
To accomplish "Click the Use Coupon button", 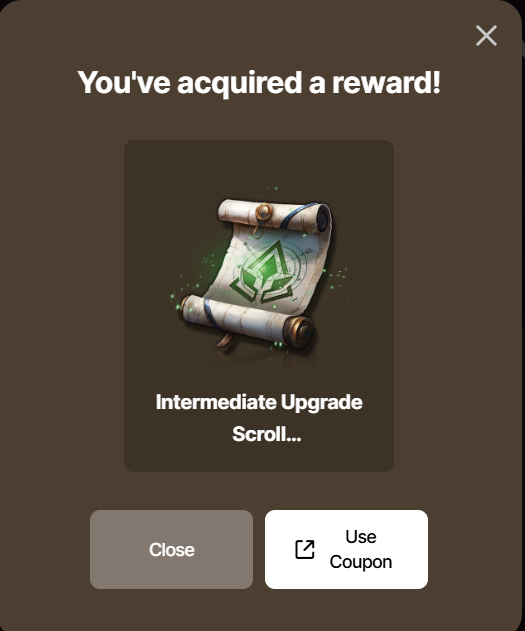I will pyautogui.click(x=346, y=549).
